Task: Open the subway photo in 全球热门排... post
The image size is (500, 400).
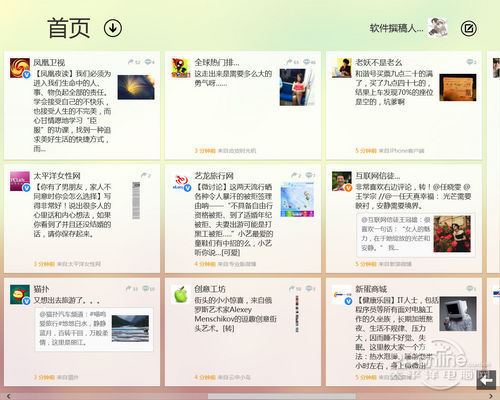Action: pyautogui.click(x=297, y=87)
